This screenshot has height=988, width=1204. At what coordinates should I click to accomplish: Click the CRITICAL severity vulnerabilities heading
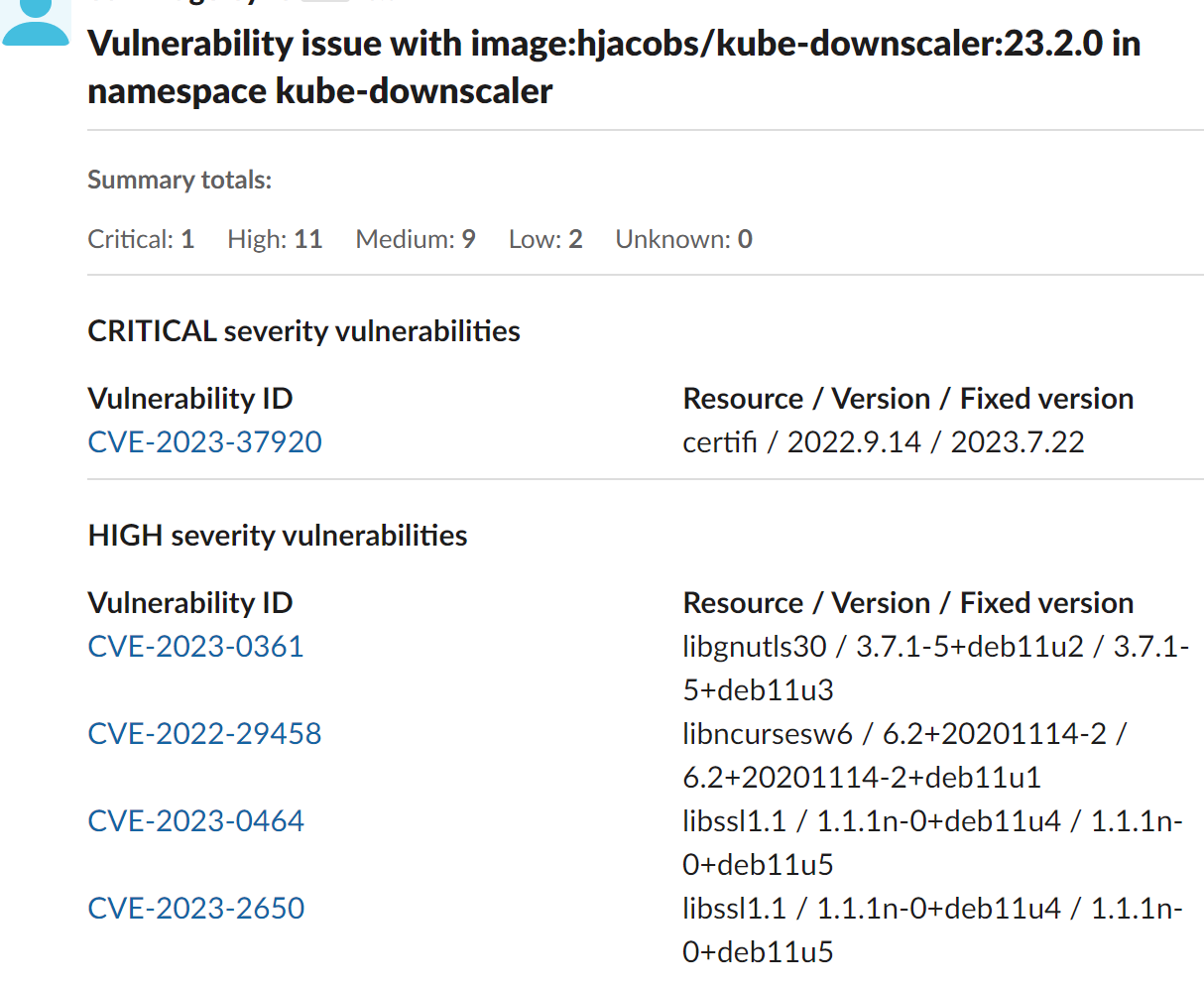point(303,330)
